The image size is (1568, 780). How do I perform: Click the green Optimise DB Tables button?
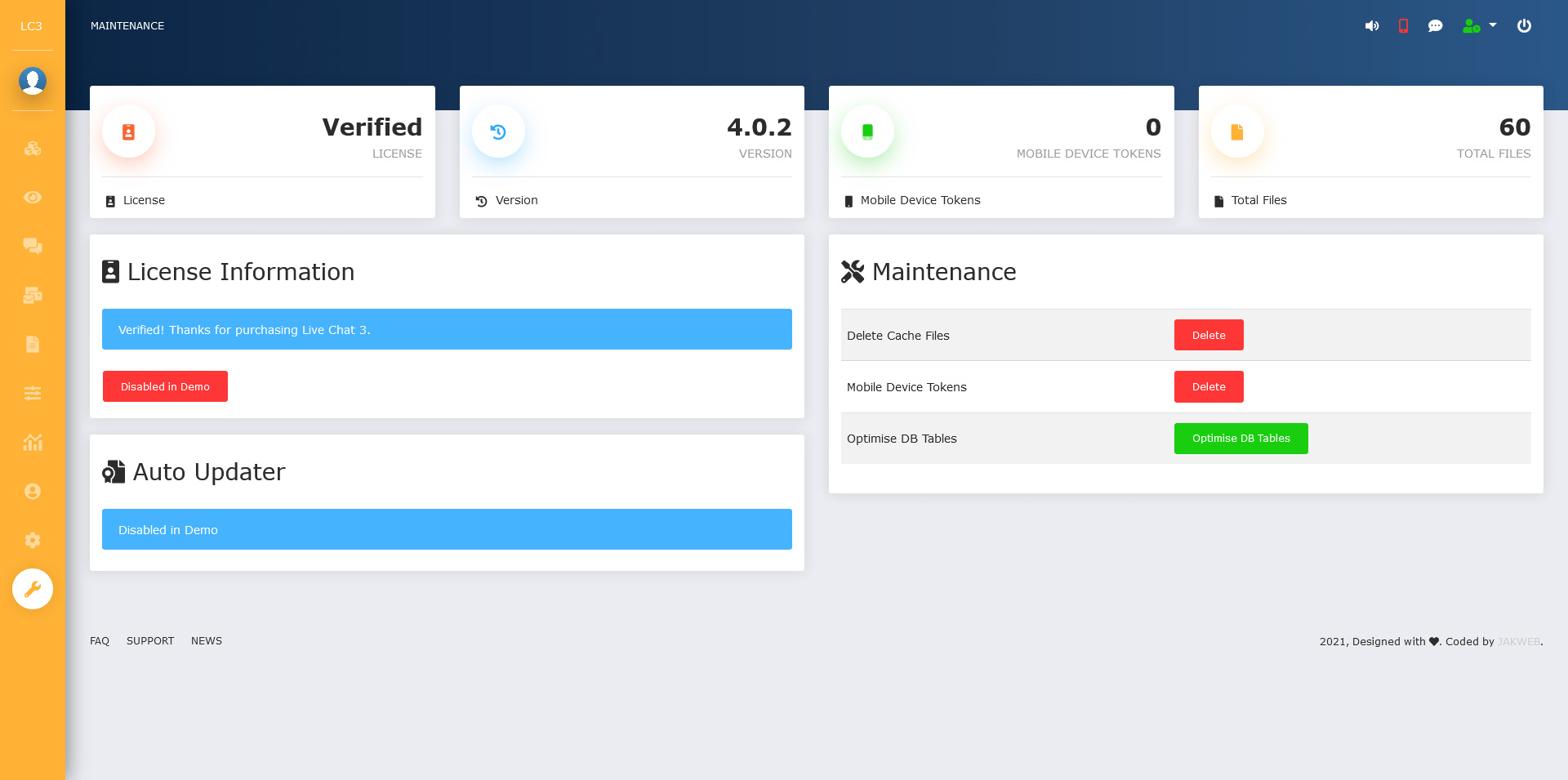[x=1241, y=439]
